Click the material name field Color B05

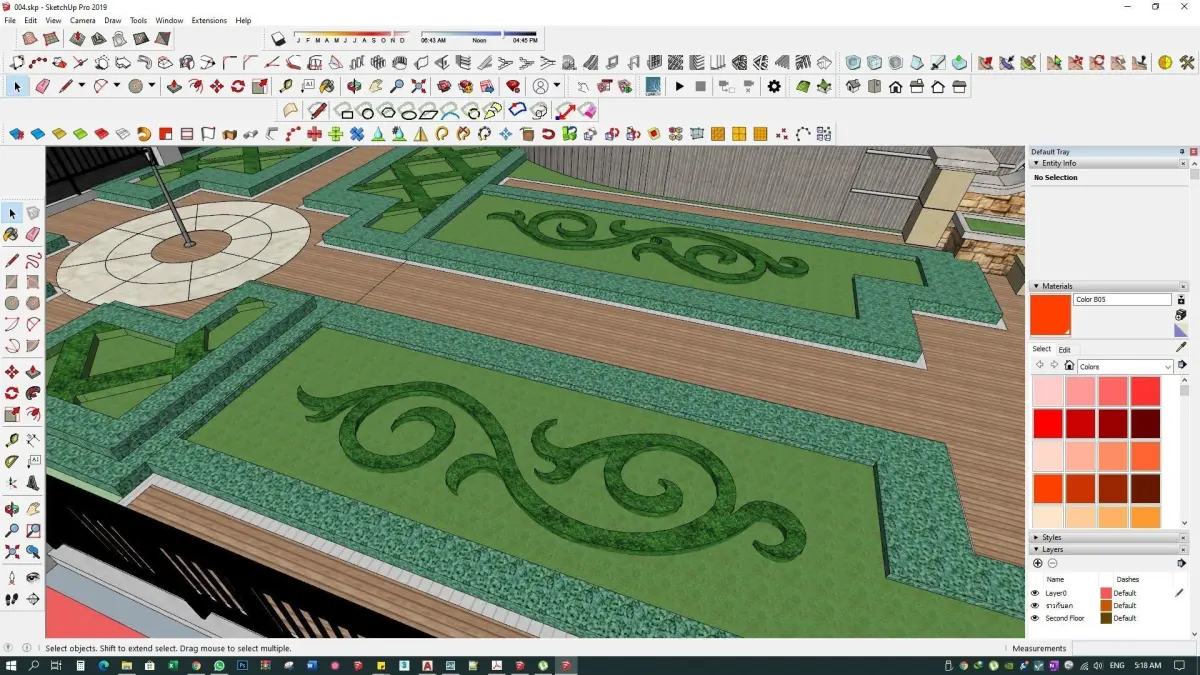tap(1122, 299)
